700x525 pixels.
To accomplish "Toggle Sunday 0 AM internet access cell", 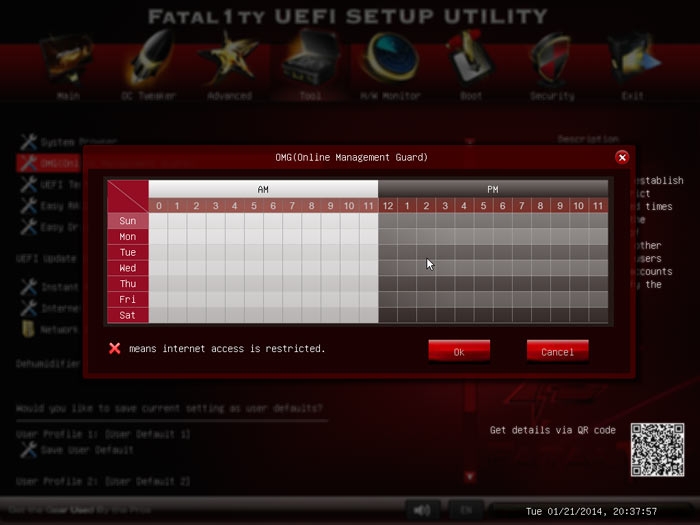I will pos(158,221).
